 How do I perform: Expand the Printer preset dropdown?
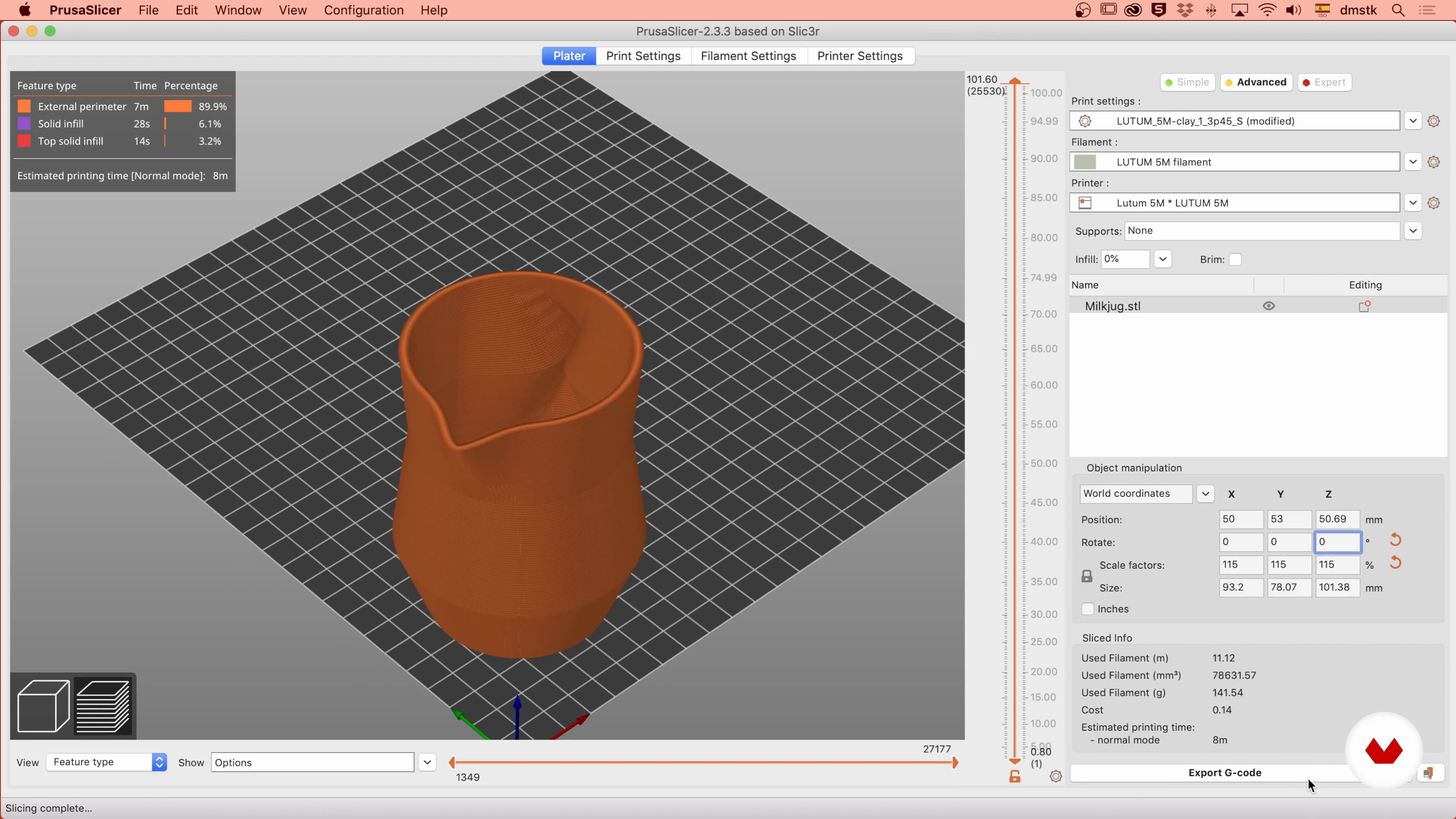[1412, 203]
